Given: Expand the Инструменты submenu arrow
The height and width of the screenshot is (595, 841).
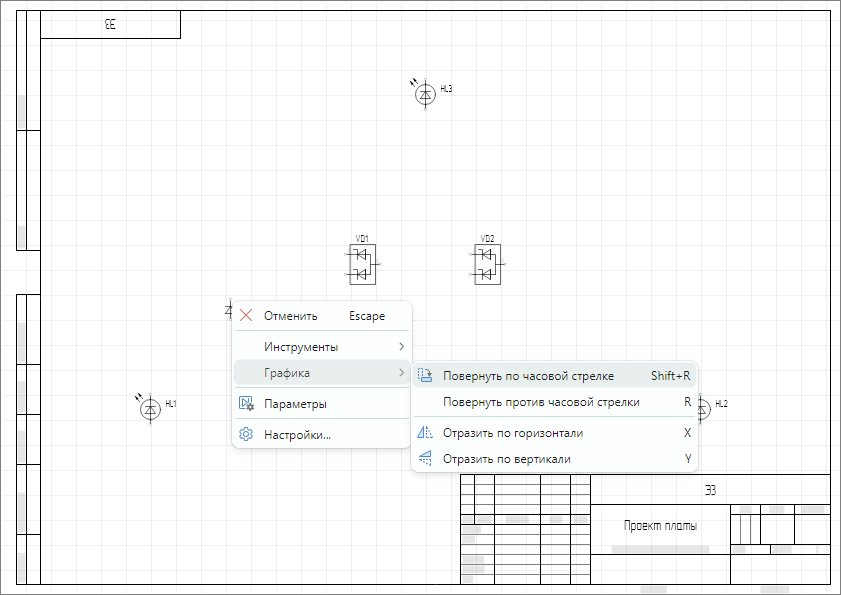Looking at the screenshot, I should point(401,347).
